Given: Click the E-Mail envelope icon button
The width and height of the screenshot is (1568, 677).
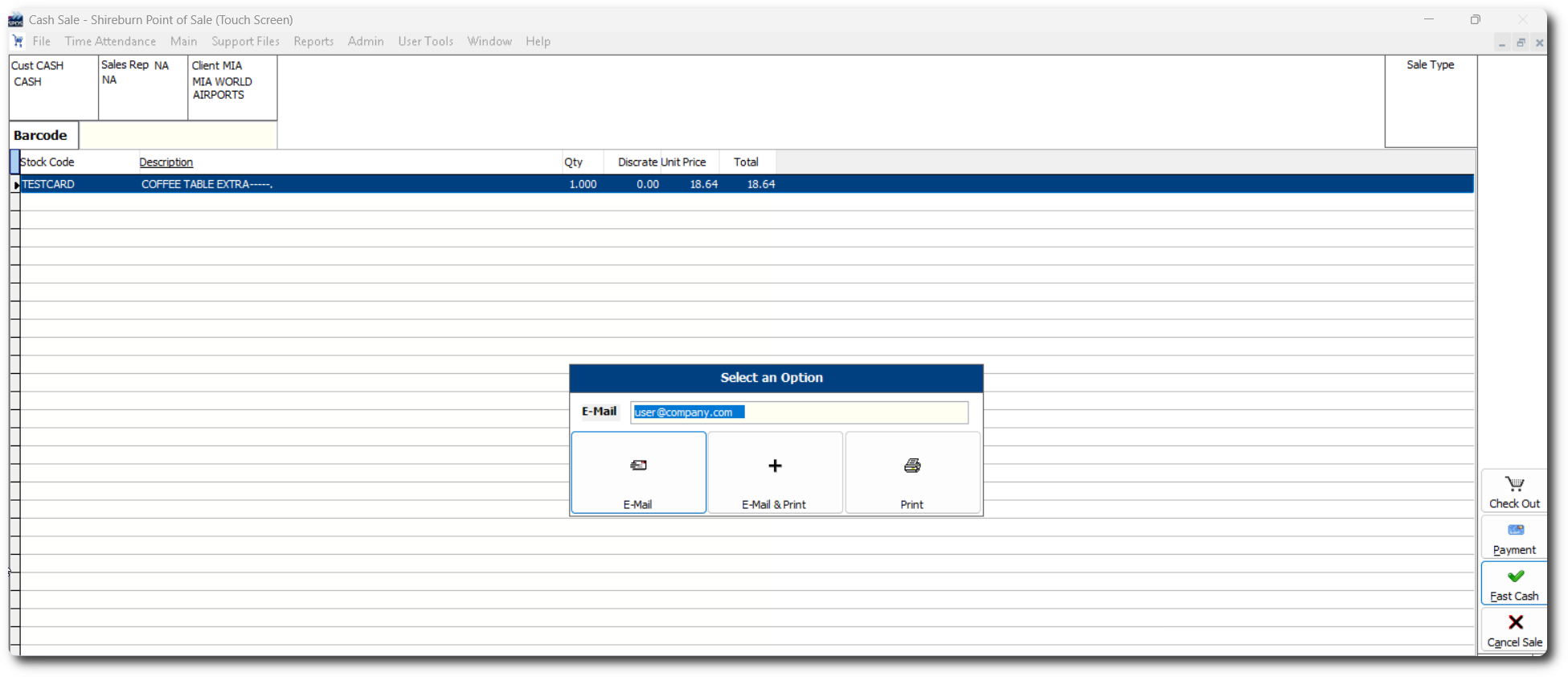Looking at the screenshot, I should click(638, 466).
